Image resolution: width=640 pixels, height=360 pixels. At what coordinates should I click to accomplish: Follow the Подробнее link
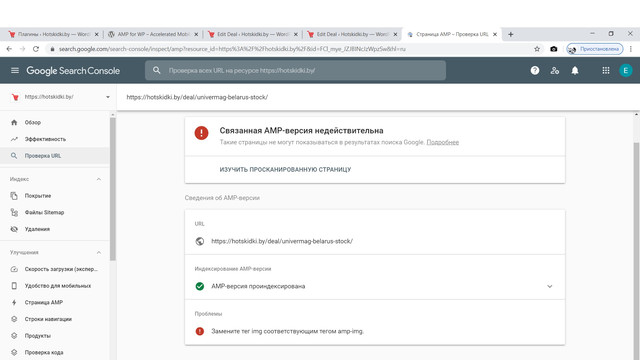442,142
